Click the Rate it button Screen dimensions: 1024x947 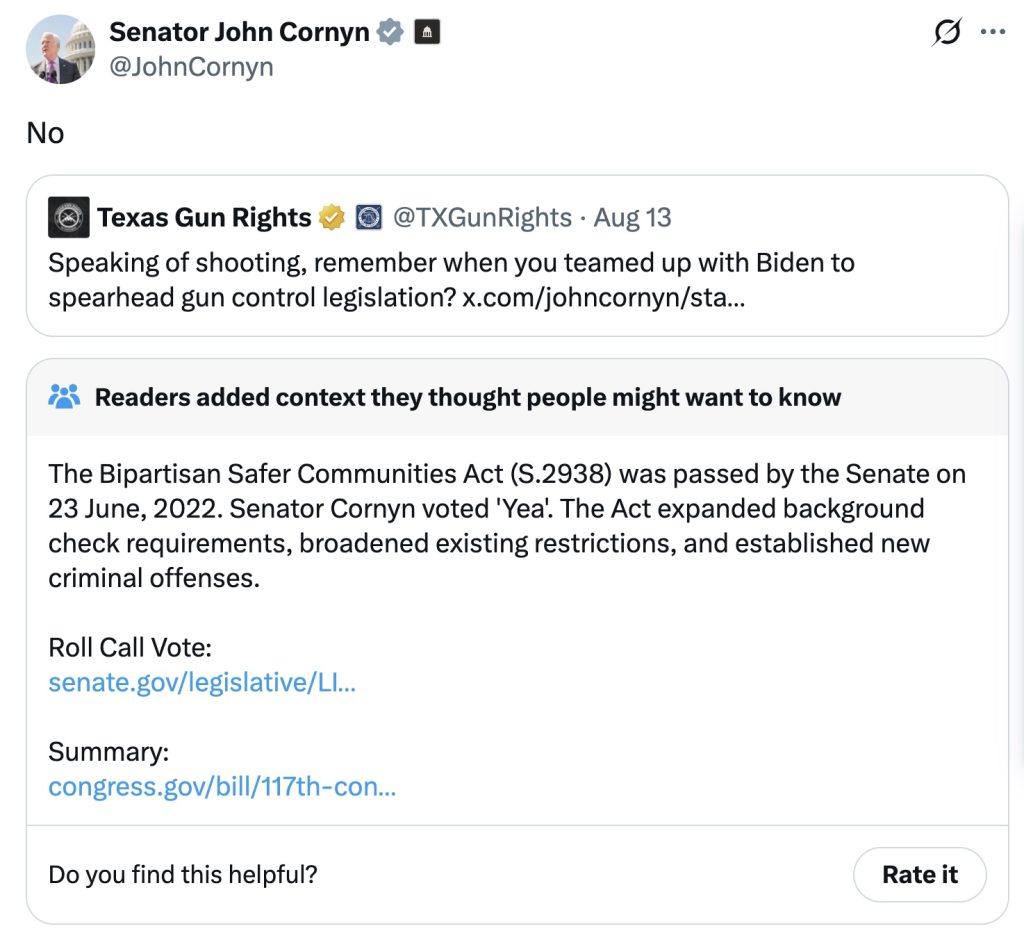pos(919,874)
